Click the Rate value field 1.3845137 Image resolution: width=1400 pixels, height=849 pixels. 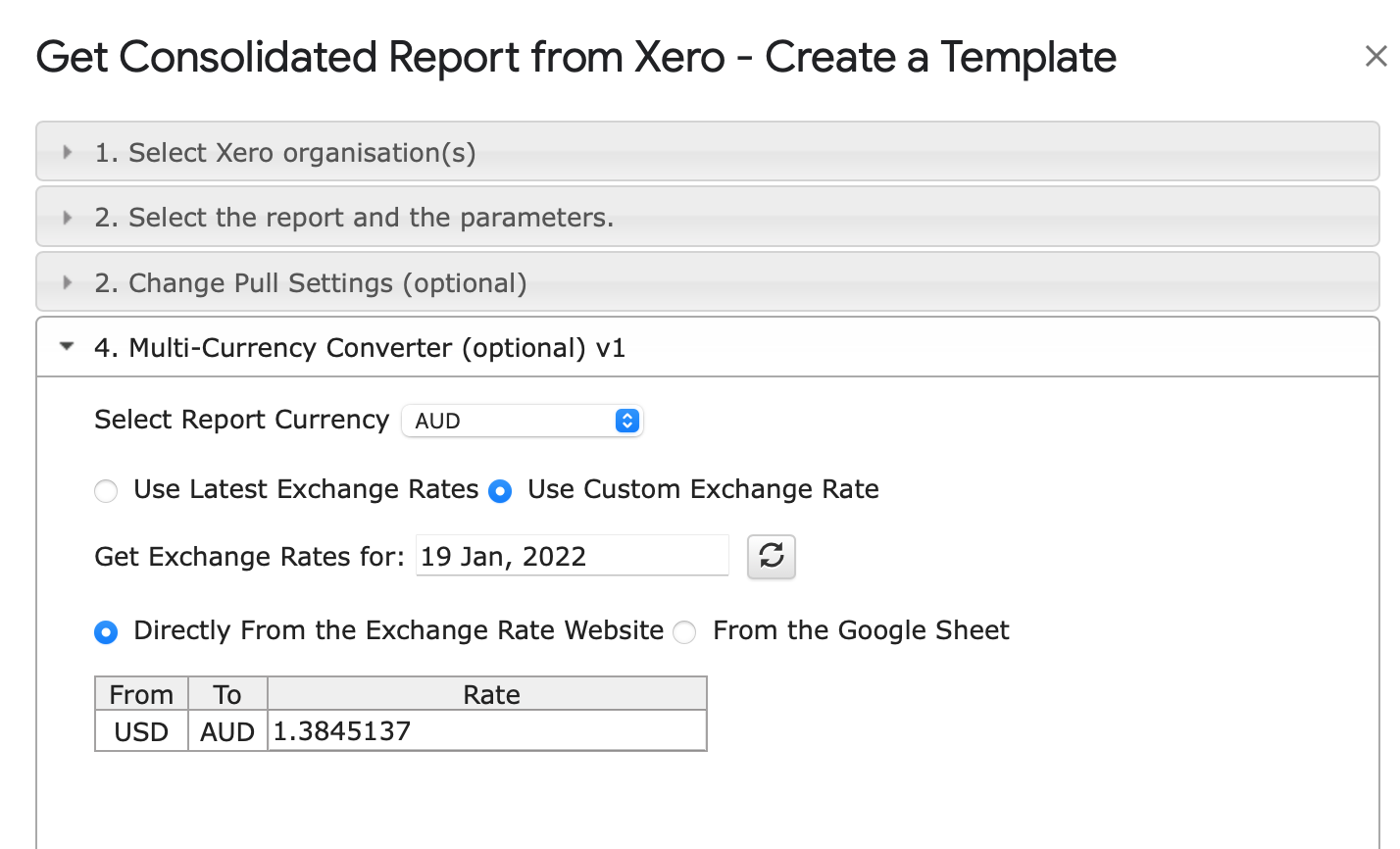(x=486, y=731)
